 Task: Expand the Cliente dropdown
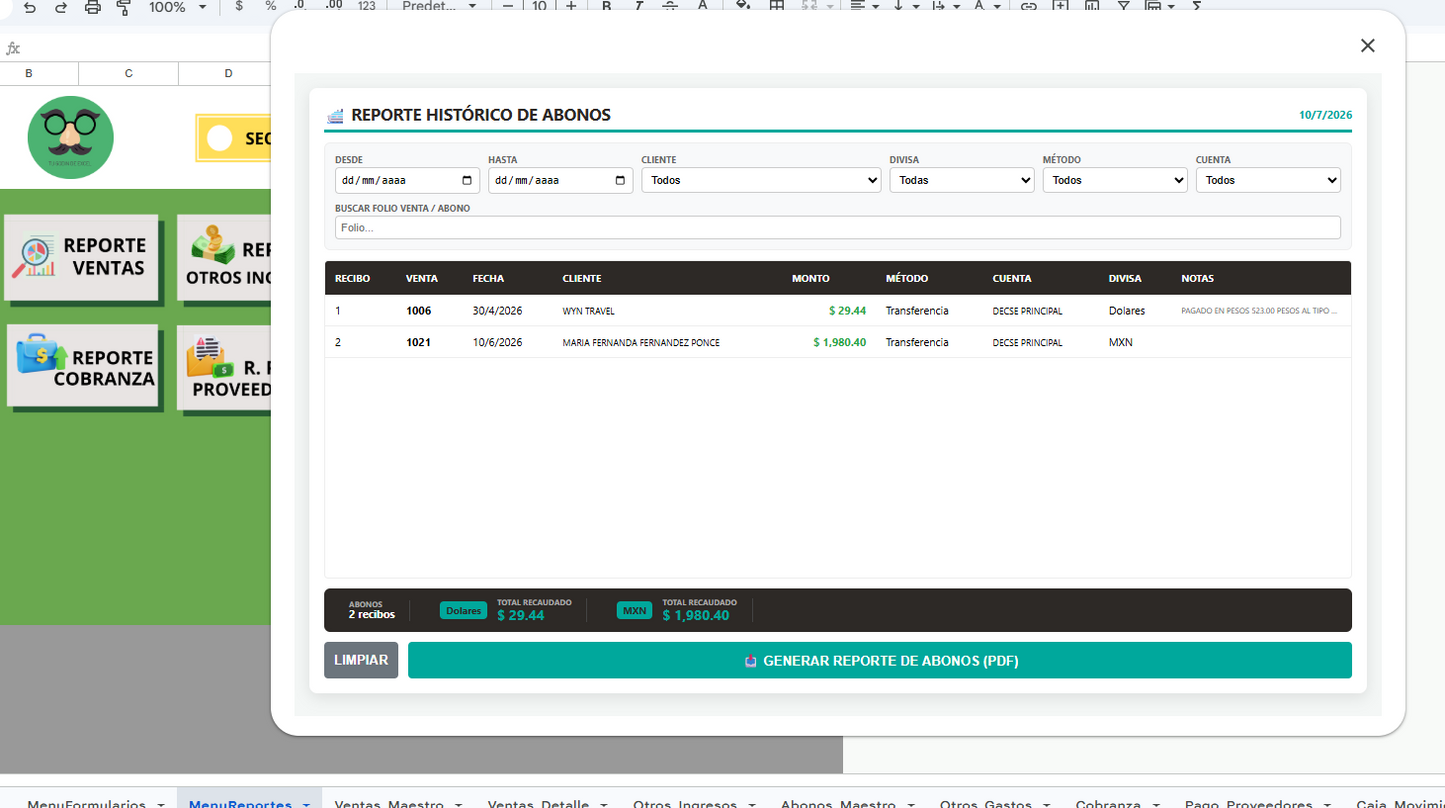761,180
